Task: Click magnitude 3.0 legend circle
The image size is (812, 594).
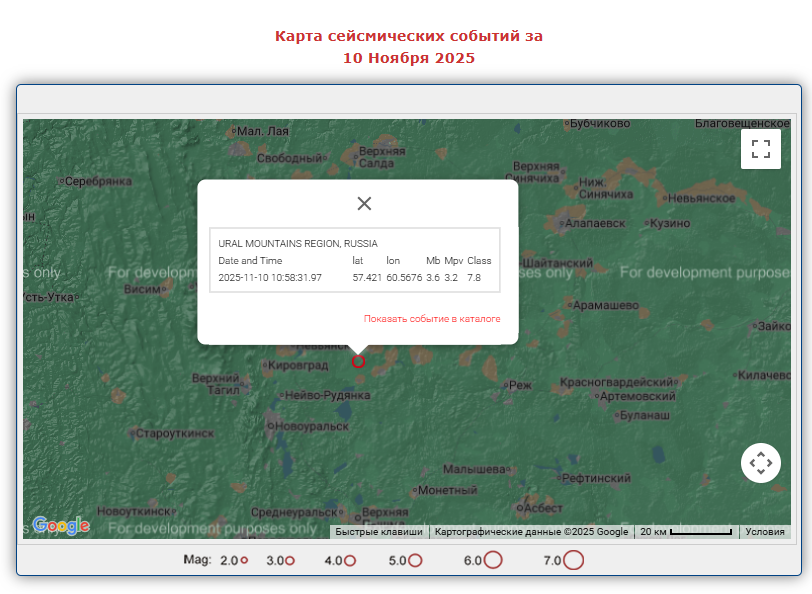Action: coord(290,560)
